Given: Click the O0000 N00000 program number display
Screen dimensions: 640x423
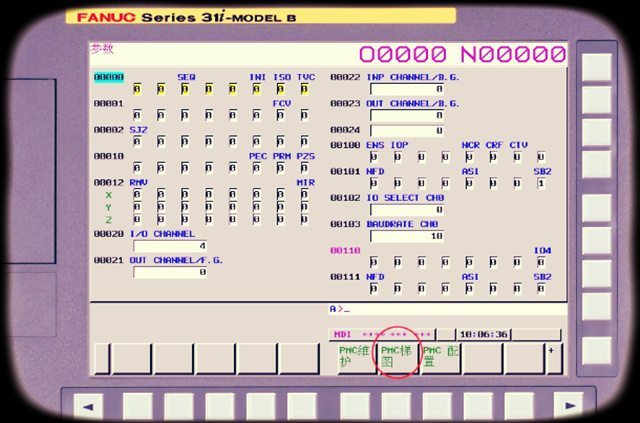Looking at the screenshot, I should coord(462,55).
